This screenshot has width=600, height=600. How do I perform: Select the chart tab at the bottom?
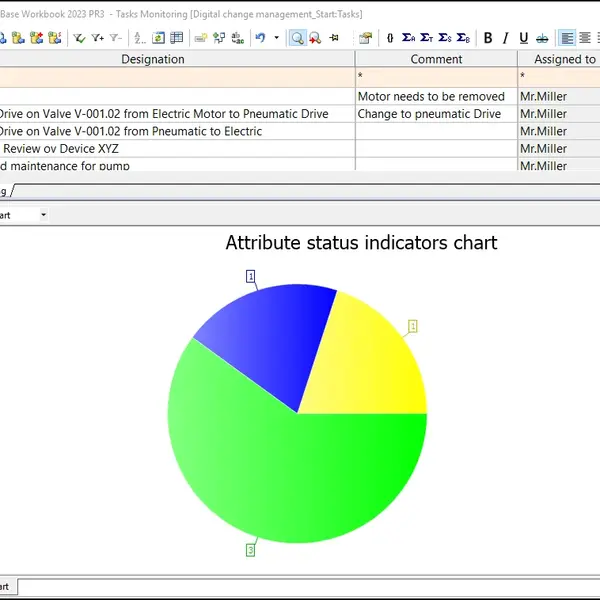point(5,587)
